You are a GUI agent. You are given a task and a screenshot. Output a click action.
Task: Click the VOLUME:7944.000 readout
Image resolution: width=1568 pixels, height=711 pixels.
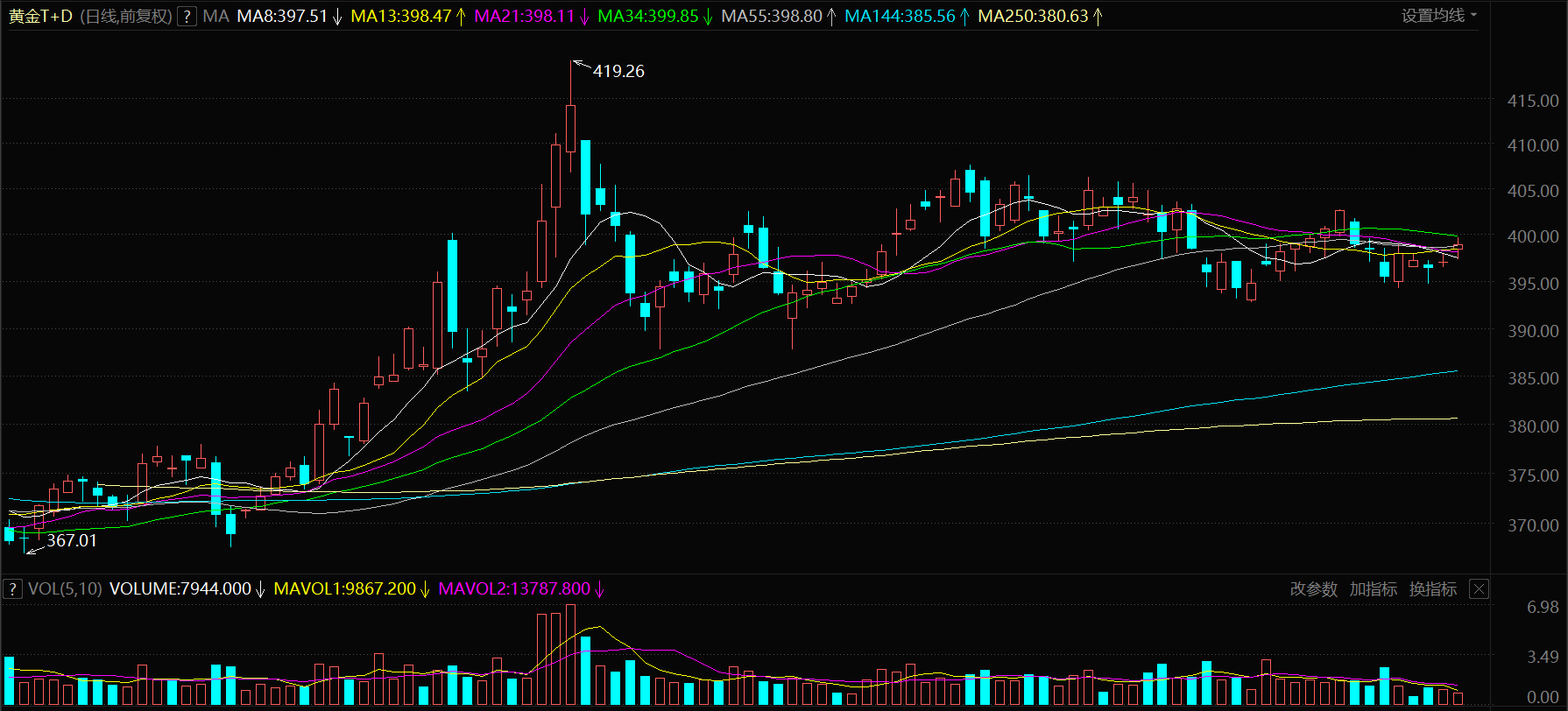(x=180, y=588)
